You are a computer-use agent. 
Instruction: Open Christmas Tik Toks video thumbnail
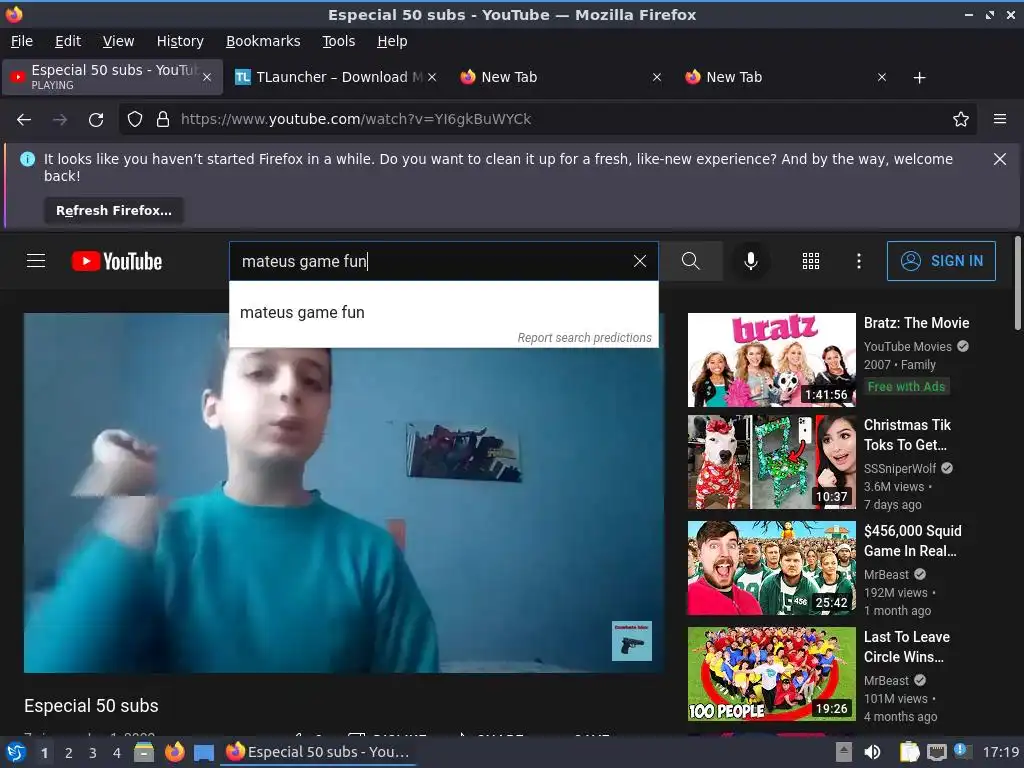(x=772, y=462)
